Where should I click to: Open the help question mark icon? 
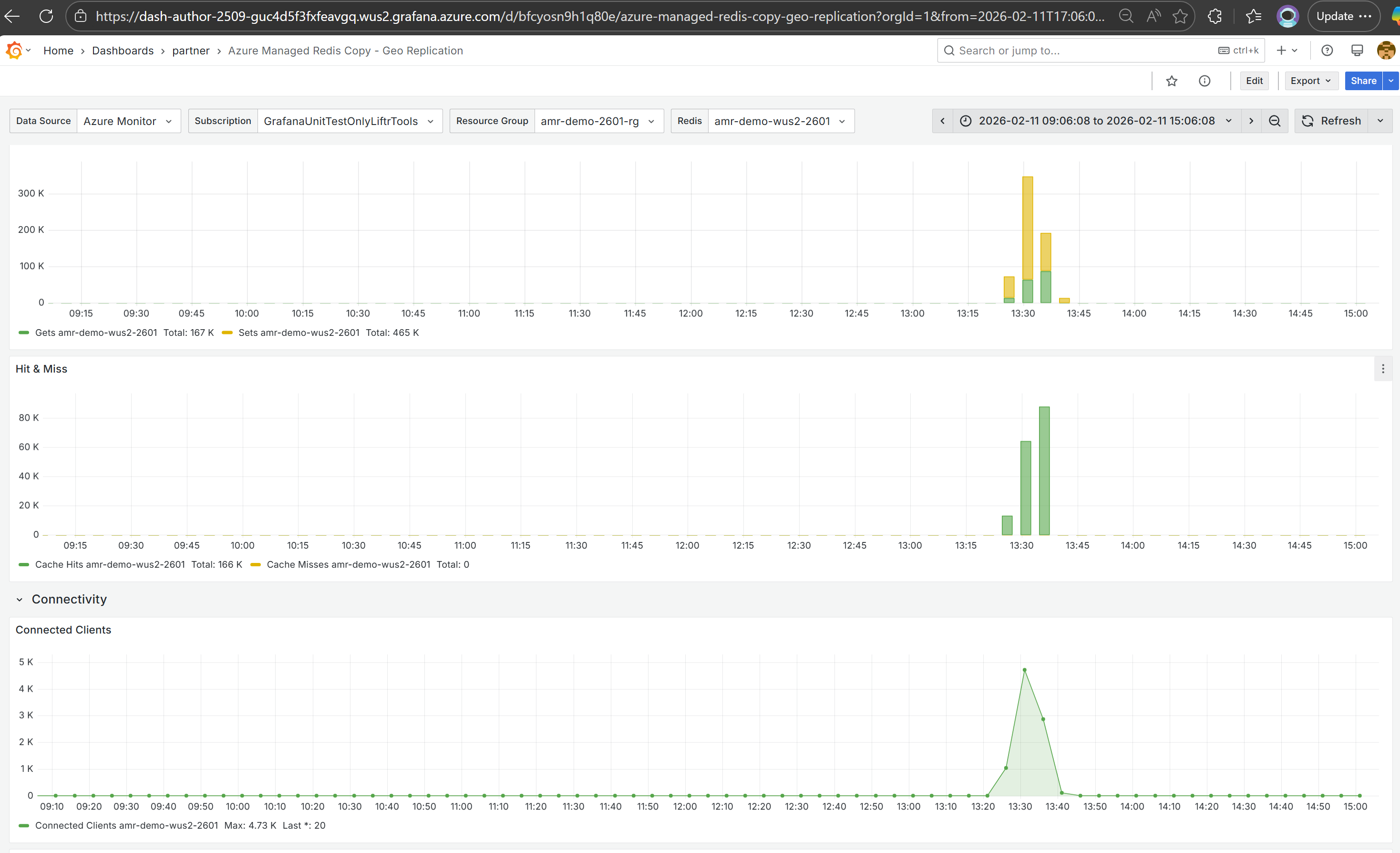pos(1327,51)
